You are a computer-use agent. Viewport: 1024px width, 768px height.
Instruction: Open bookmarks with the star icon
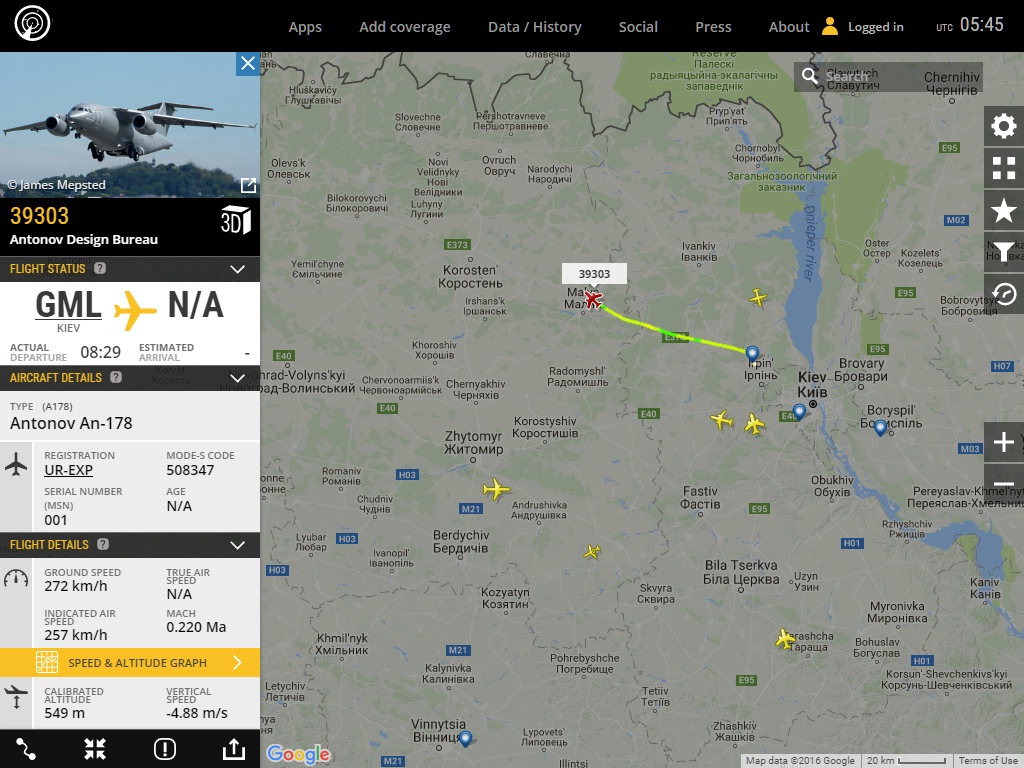pos(1003,210)
